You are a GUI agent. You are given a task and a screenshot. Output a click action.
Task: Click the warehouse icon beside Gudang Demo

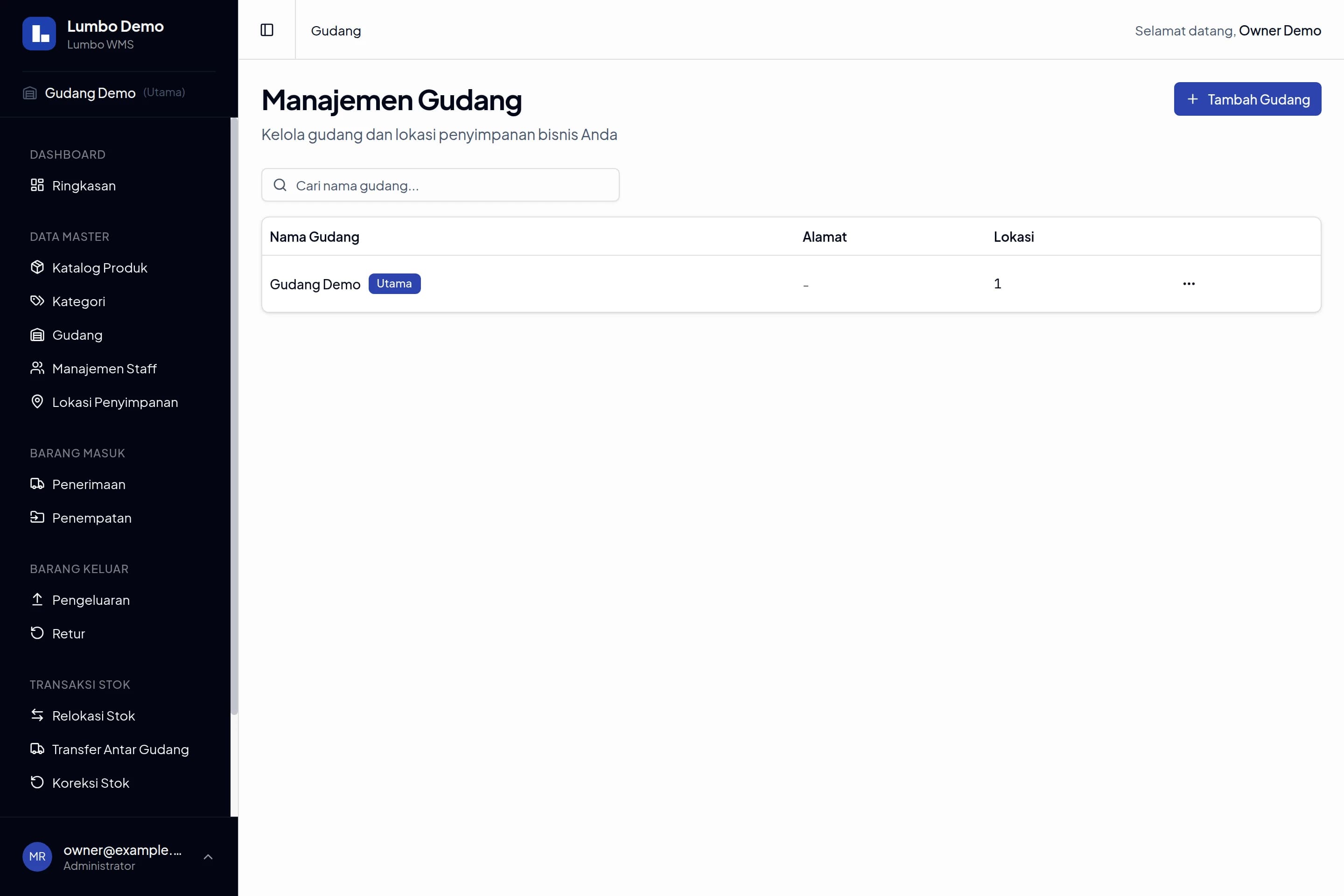[30, 92]
